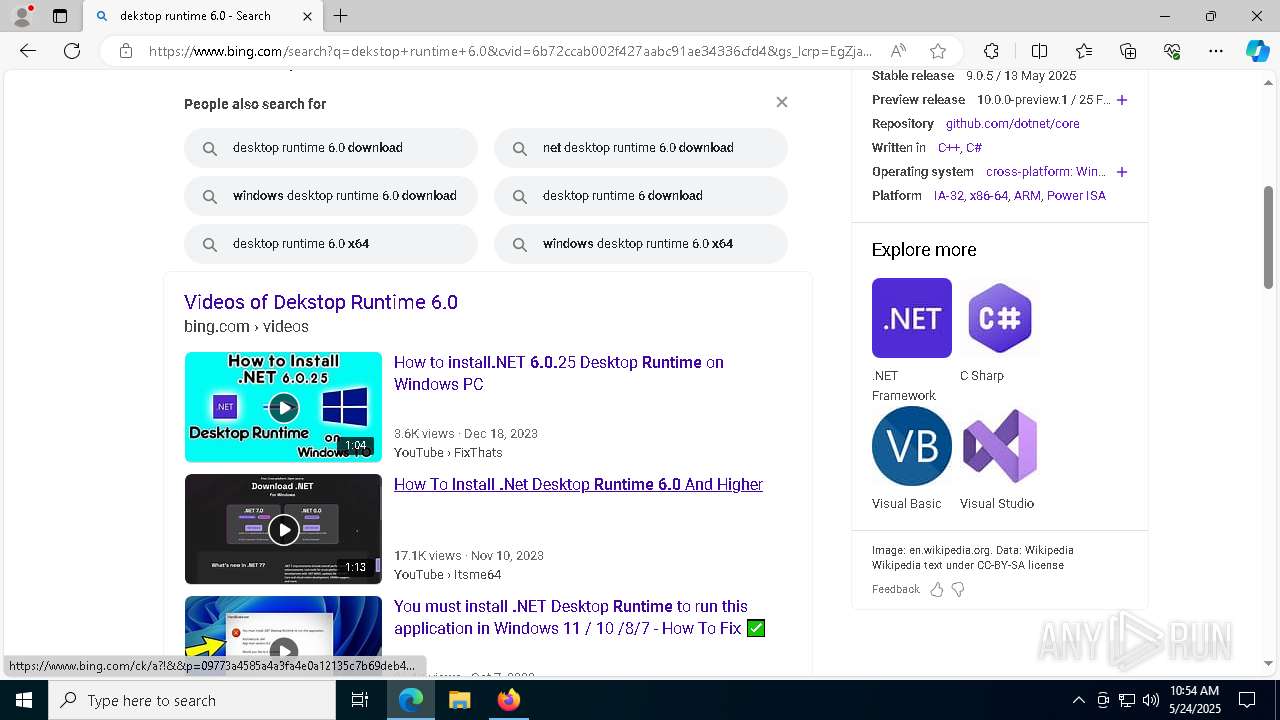This screenshot has width=1280, height=720.
Task: Search 'desktop runtime 6.0 download' suggestion
Action: pos(331,148)
